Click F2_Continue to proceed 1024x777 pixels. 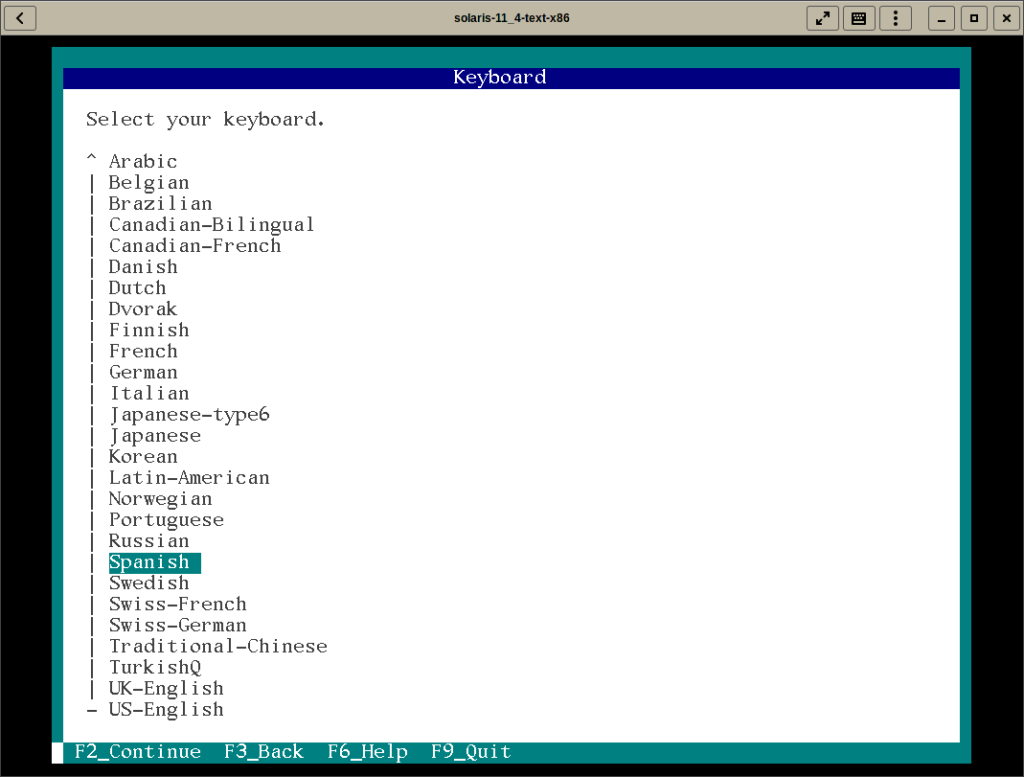[x=137, y=752]
